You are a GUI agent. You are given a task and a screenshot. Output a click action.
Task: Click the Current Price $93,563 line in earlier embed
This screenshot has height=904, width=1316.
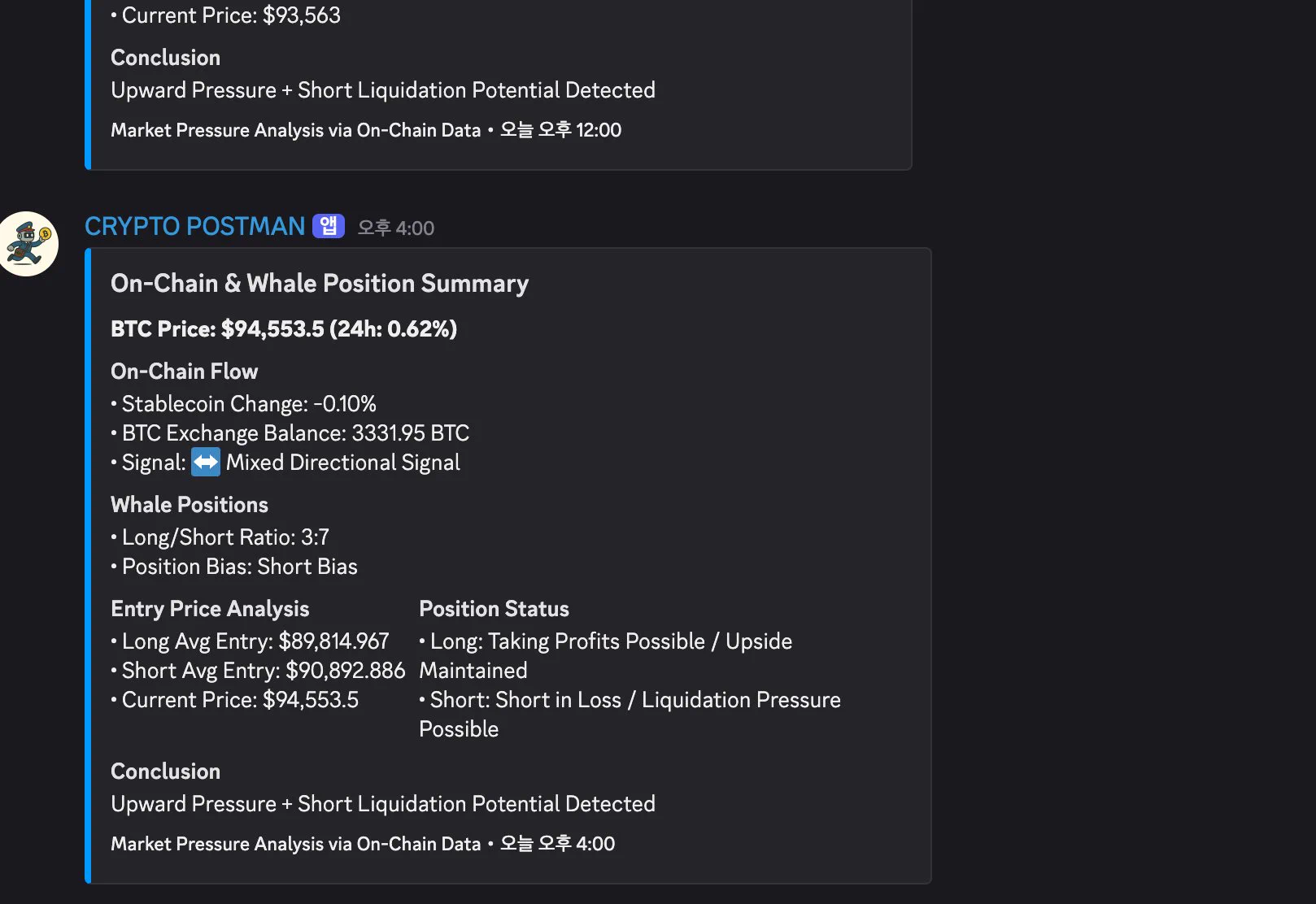coord(231,15)
